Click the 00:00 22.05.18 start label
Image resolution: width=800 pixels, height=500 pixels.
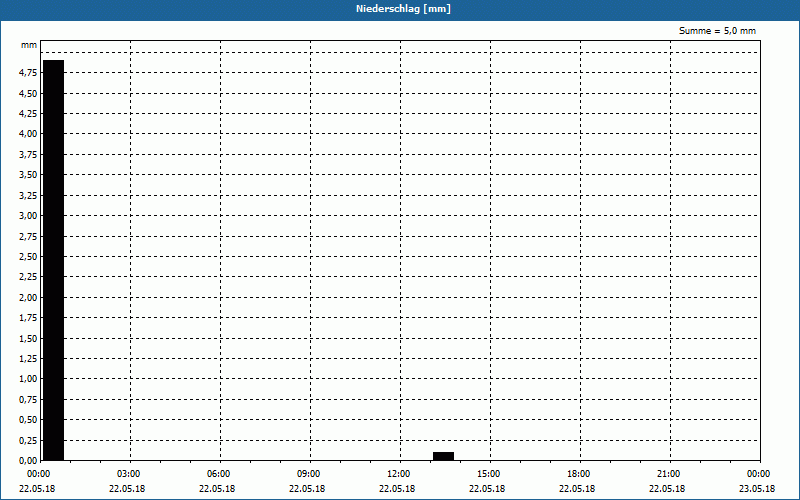37,481
